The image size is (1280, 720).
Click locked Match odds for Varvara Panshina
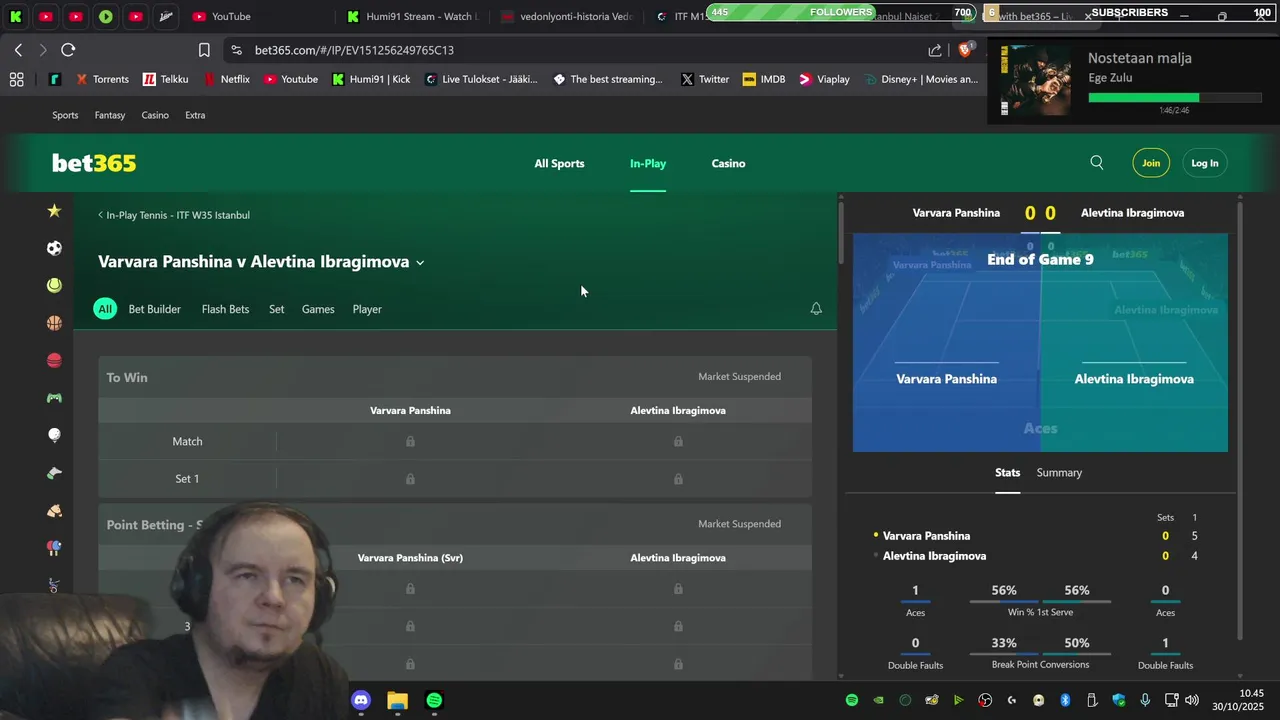(x=410, y=441)
